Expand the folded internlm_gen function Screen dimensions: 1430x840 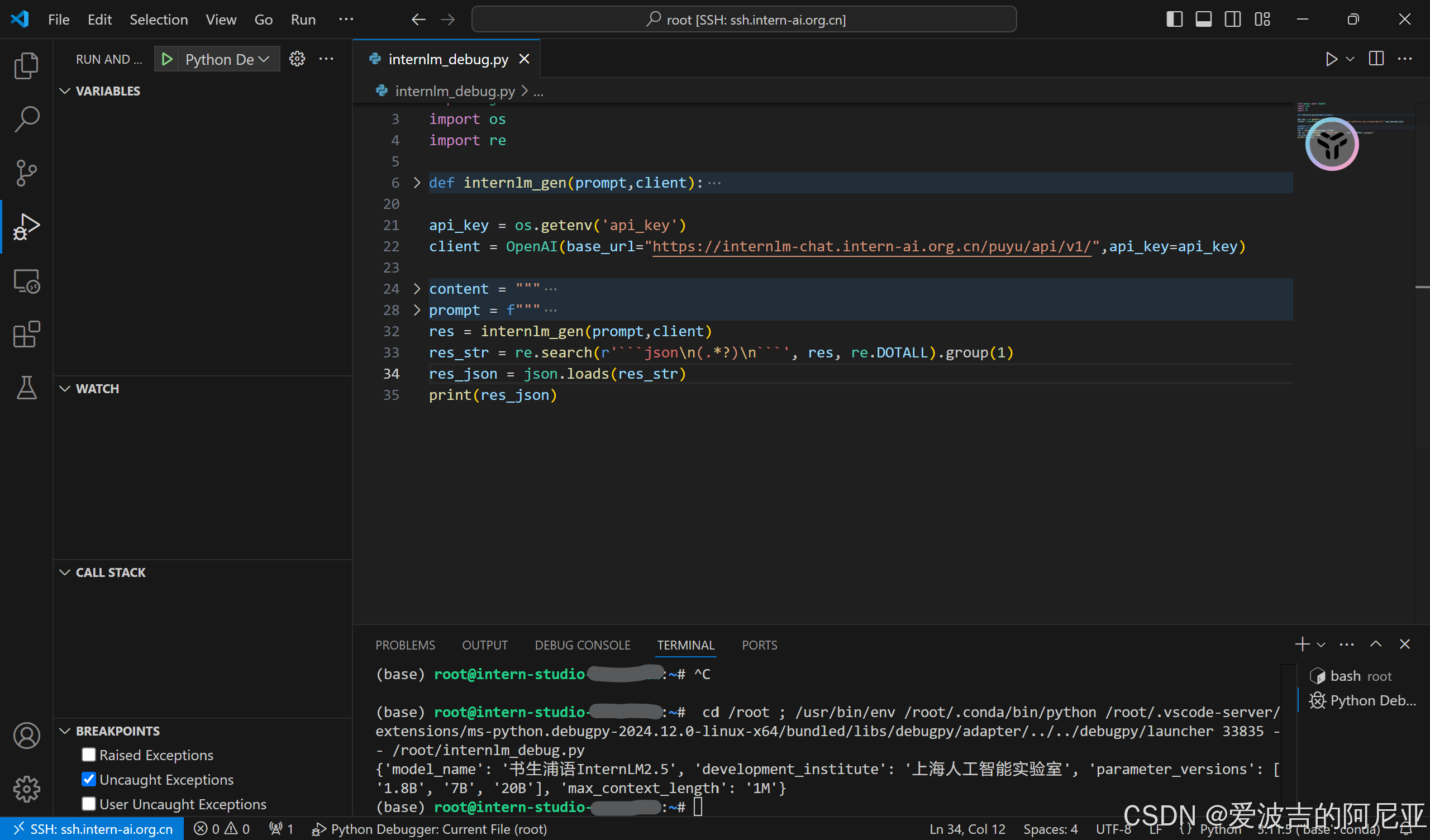(x=417, y=183)
